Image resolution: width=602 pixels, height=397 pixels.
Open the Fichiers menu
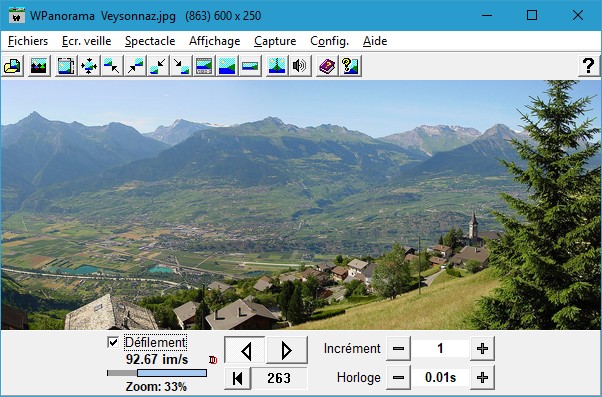28,41
